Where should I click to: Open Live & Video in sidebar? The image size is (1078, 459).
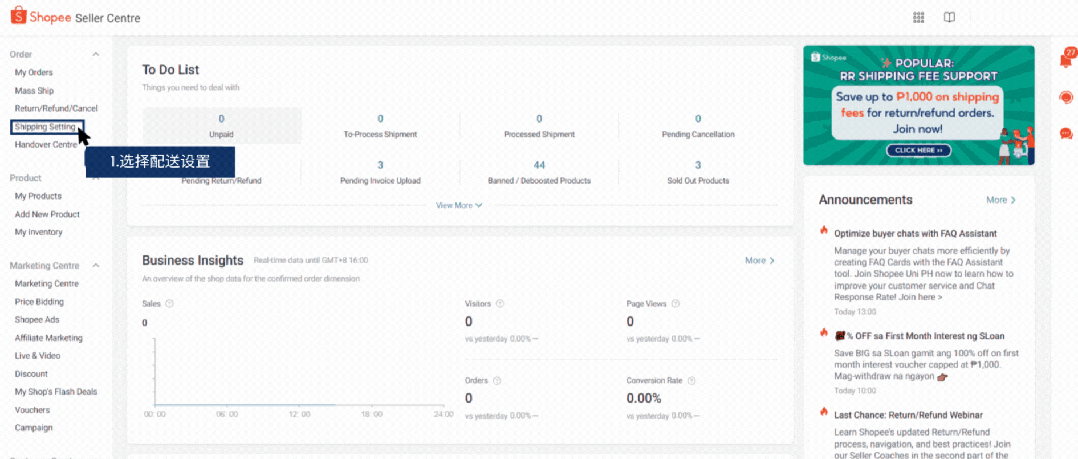38,356
